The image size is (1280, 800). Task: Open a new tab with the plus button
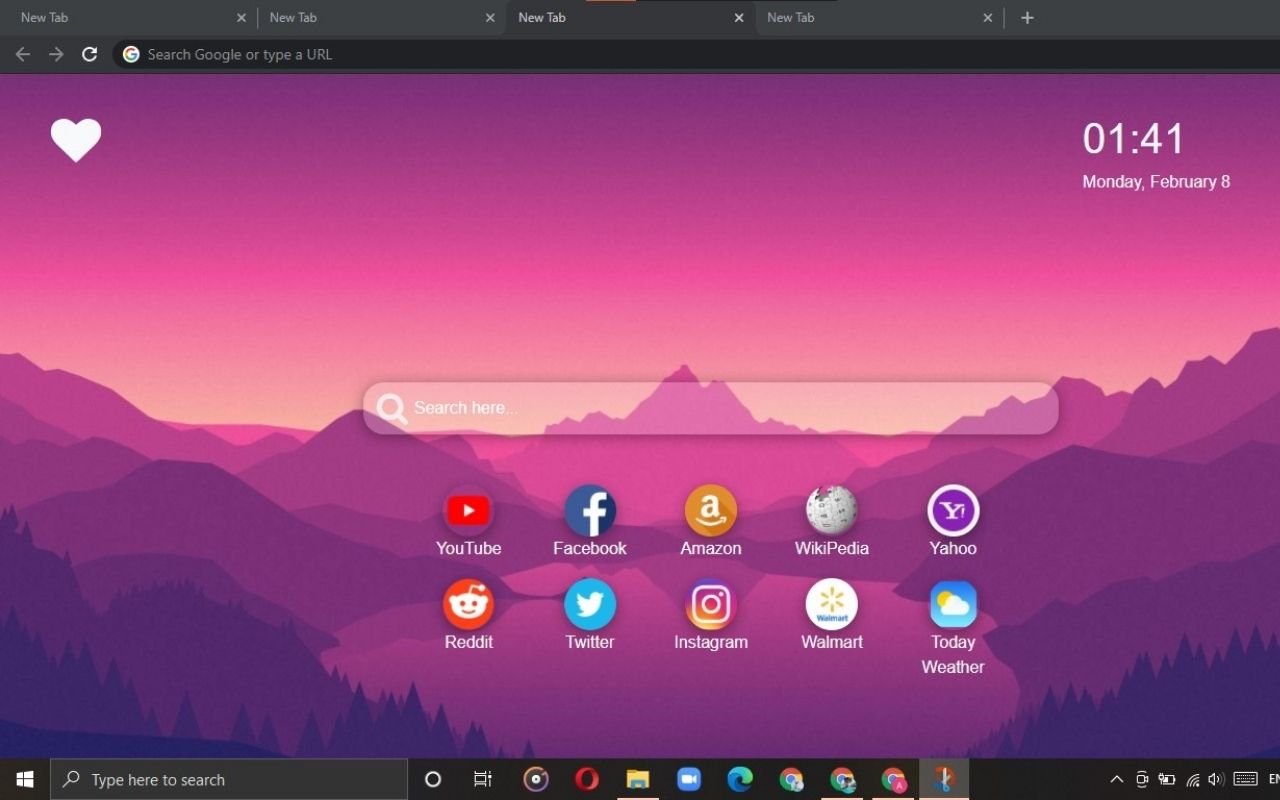(x=1027, y=17)
